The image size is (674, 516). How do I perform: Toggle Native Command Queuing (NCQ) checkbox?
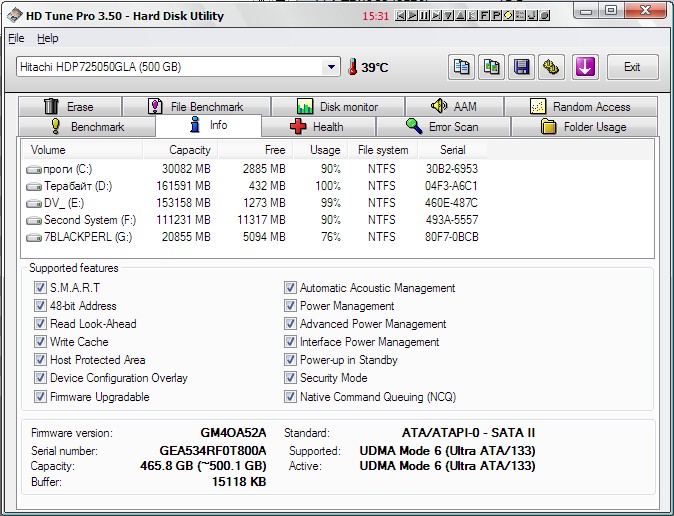(290, 397)
